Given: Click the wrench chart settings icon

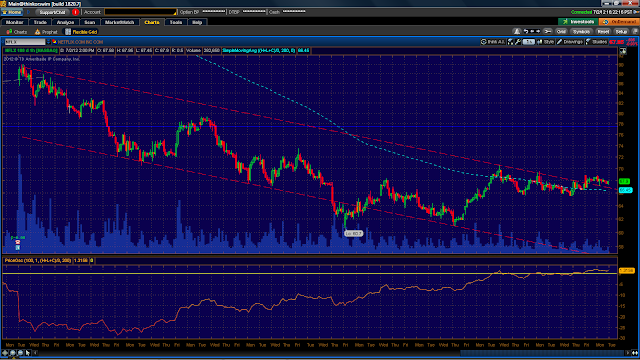Looking at the screenshot, I should 518,42.
